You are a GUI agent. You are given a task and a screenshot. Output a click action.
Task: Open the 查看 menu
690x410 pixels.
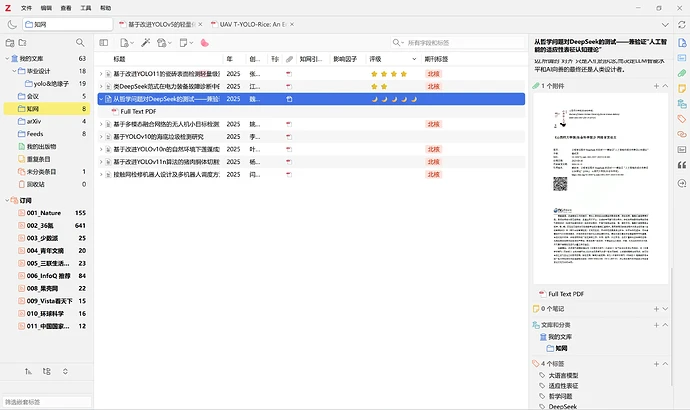(x=66, y=8)
